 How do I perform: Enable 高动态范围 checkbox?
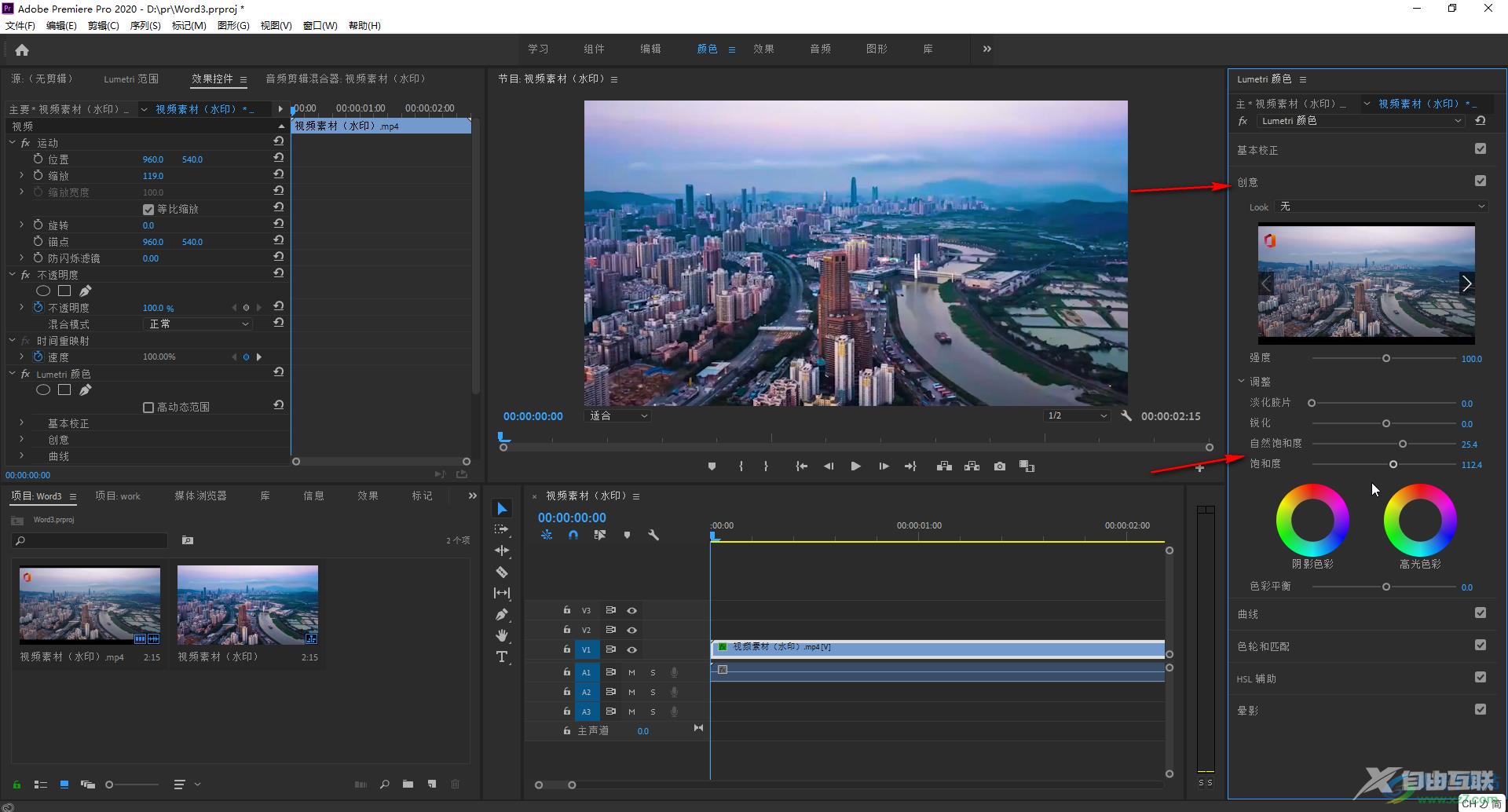click(148, 408)
